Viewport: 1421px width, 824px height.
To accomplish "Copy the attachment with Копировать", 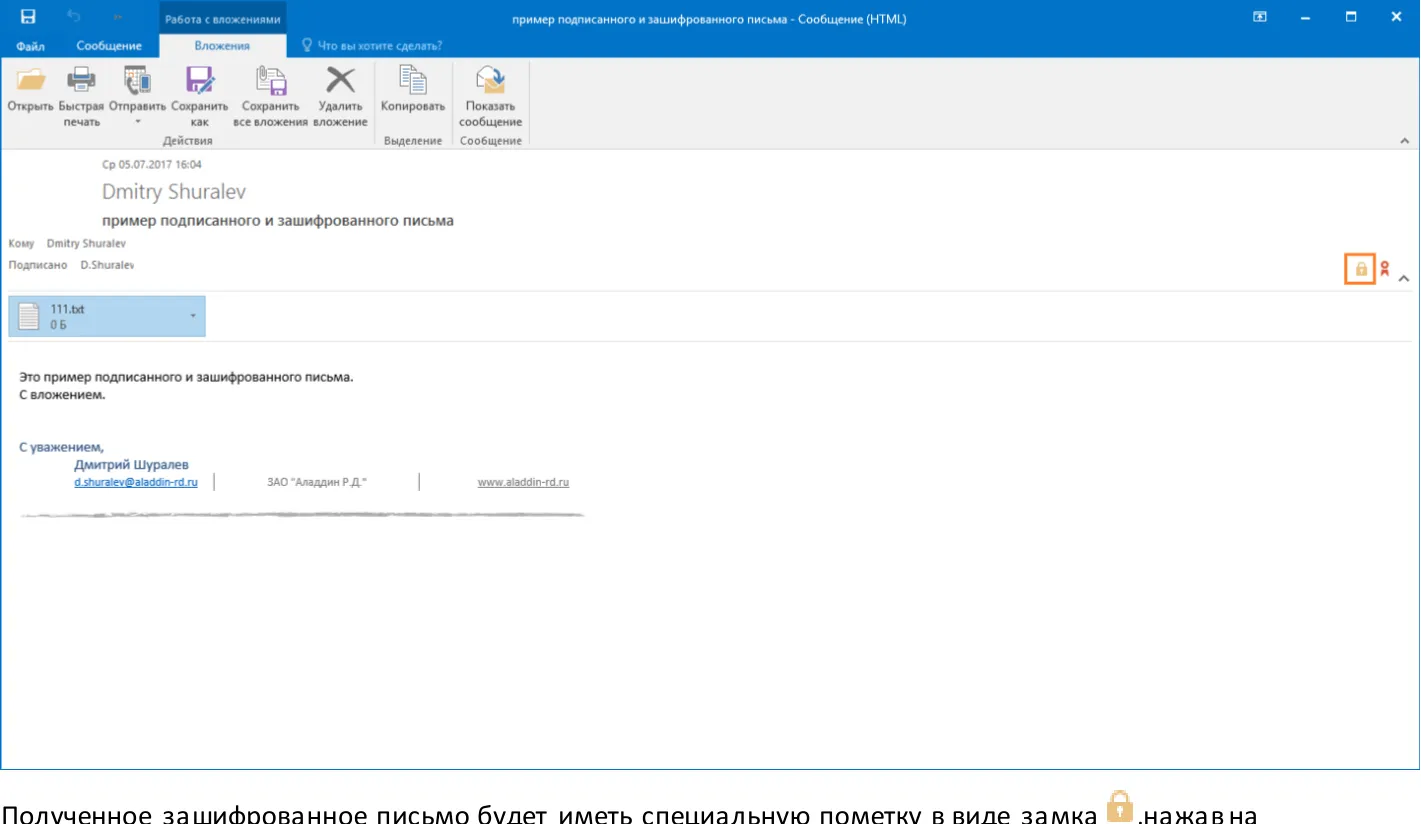I will click(412, 90).
